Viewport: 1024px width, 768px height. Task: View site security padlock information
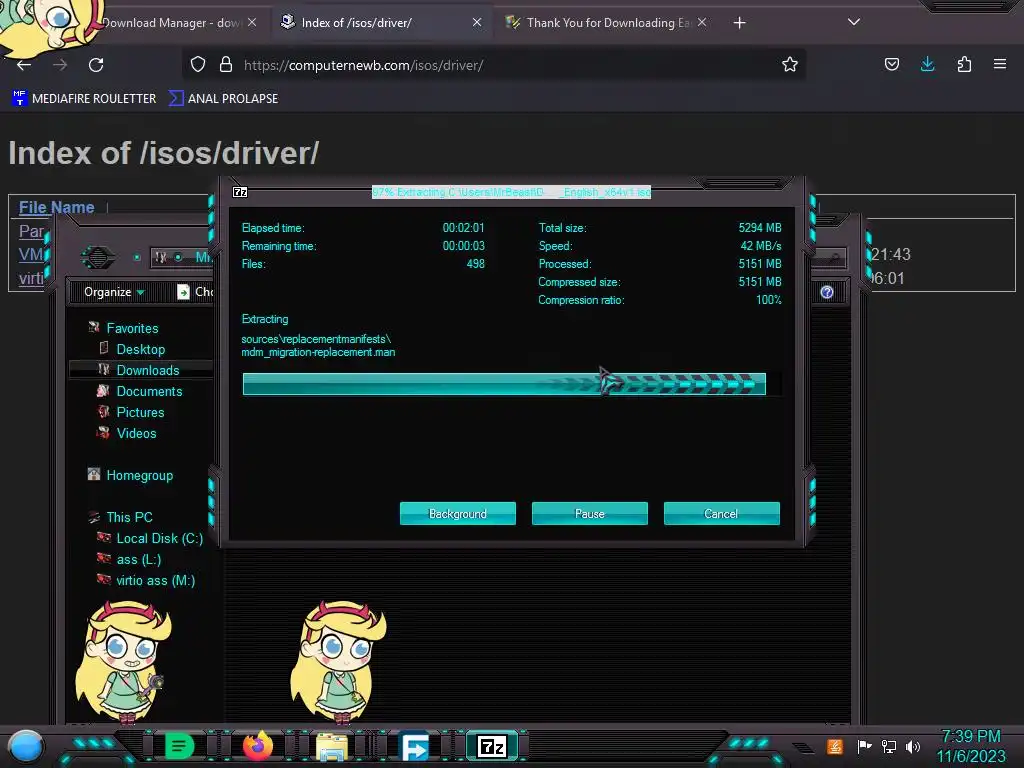tap(226, 65)
